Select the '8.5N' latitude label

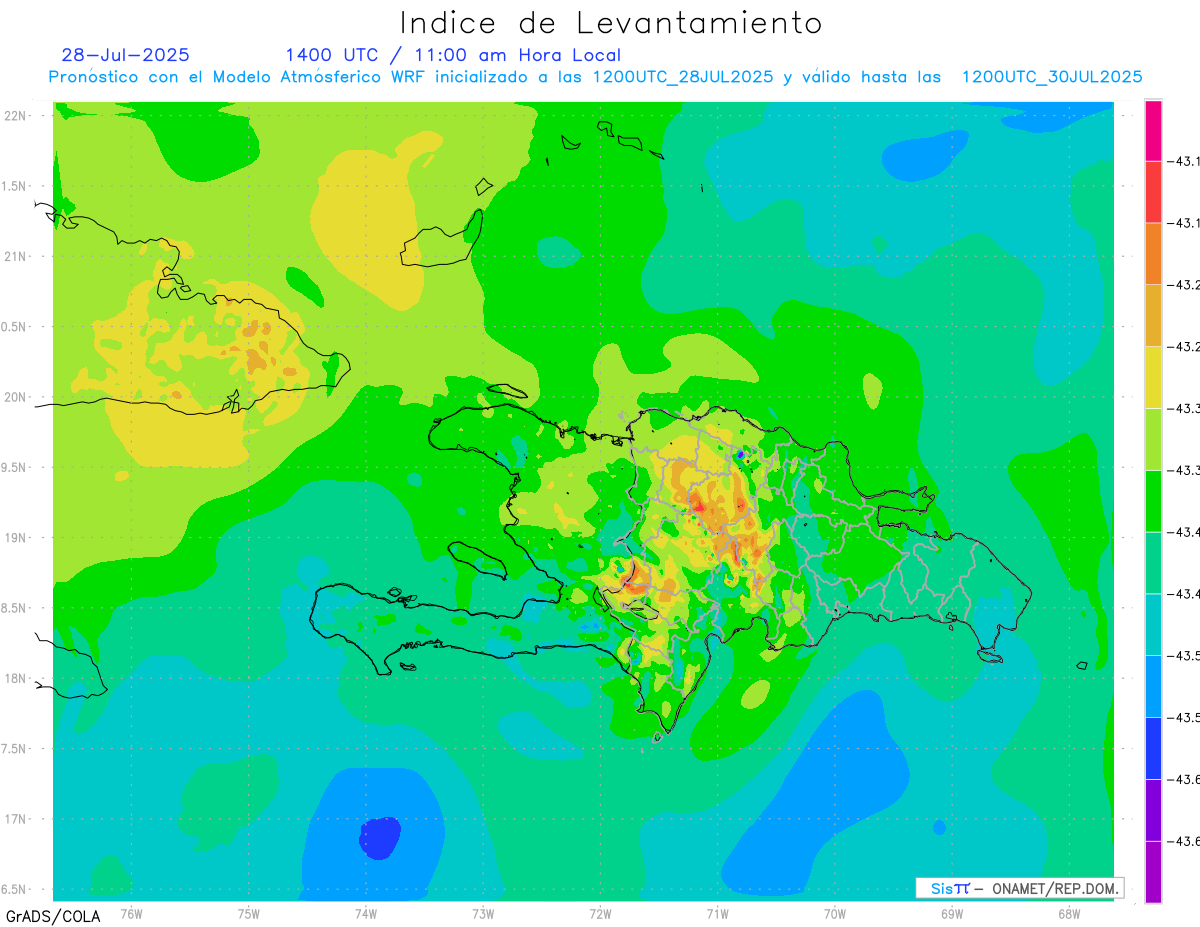[x=15, y=608]
